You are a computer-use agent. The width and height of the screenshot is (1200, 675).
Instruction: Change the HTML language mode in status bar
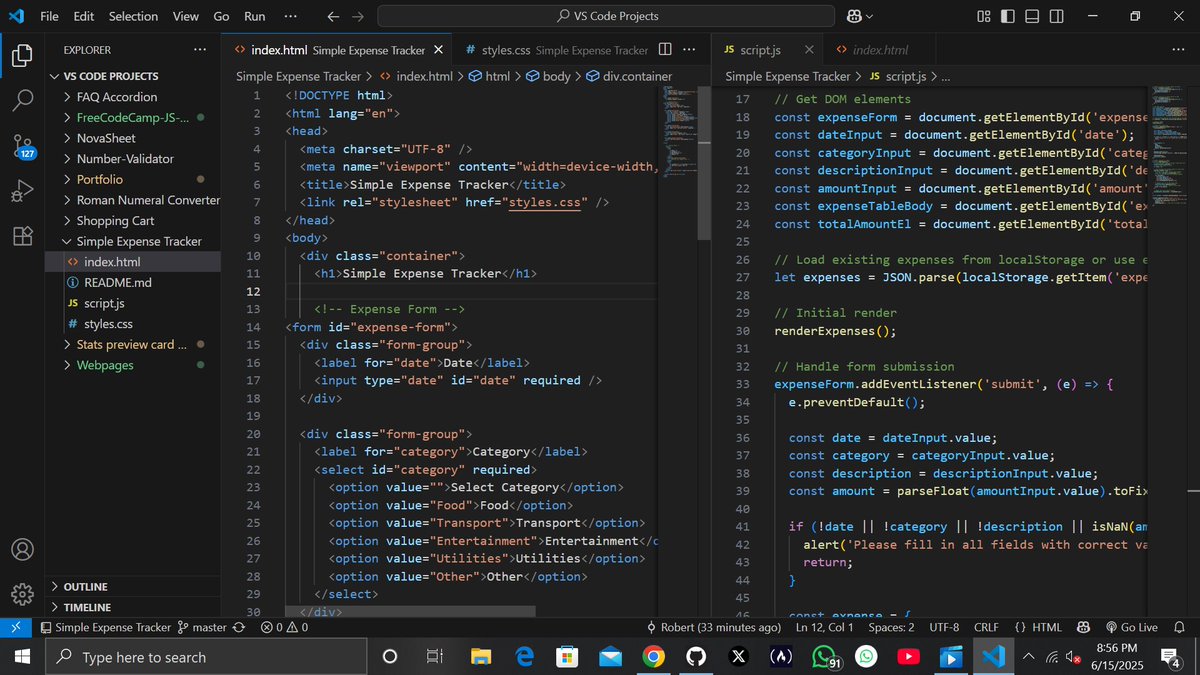(x=1038, y=627)
